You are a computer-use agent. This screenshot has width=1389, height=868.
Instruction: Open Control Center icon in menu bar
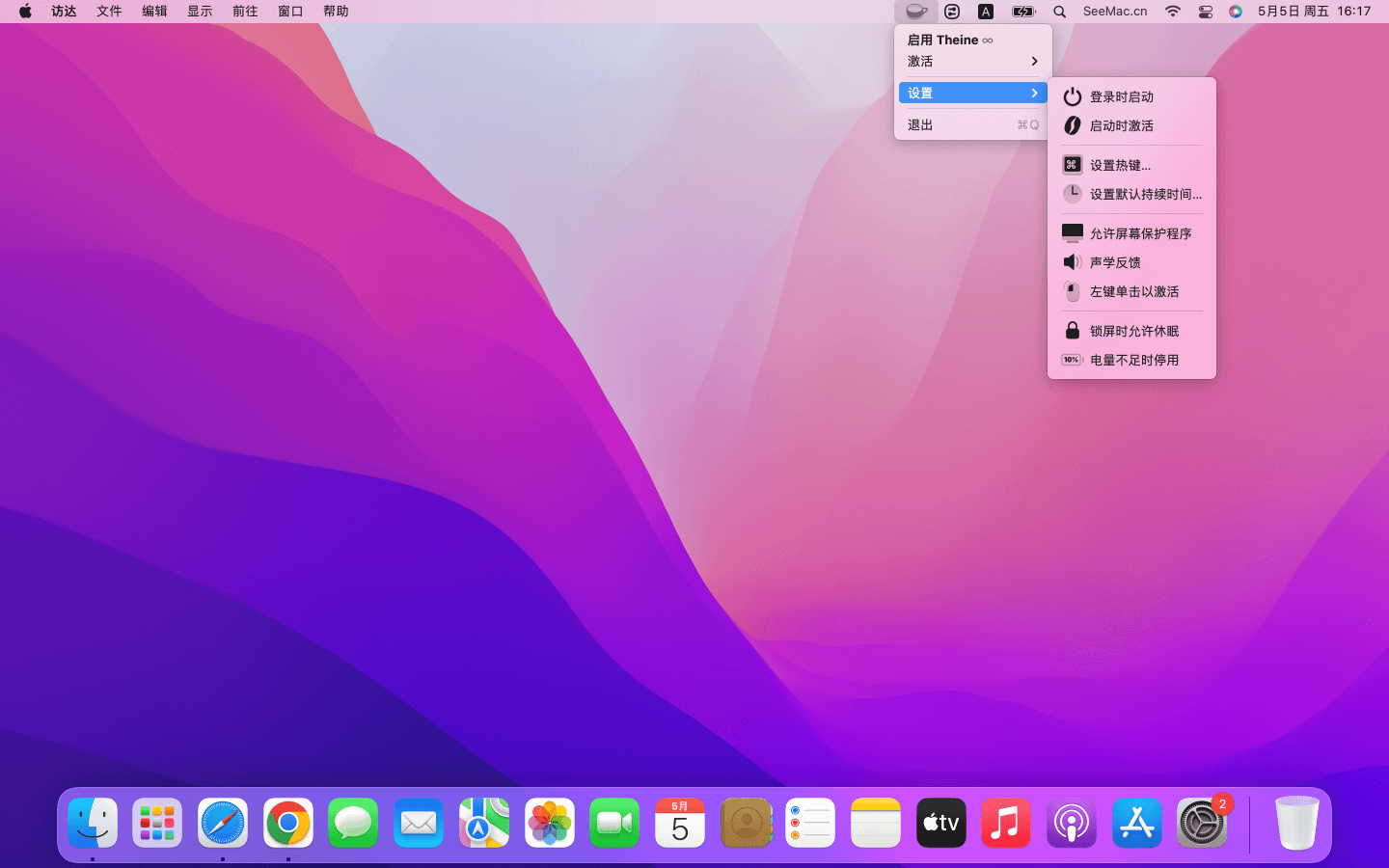pyautogui.click(x=1205, y=12)
